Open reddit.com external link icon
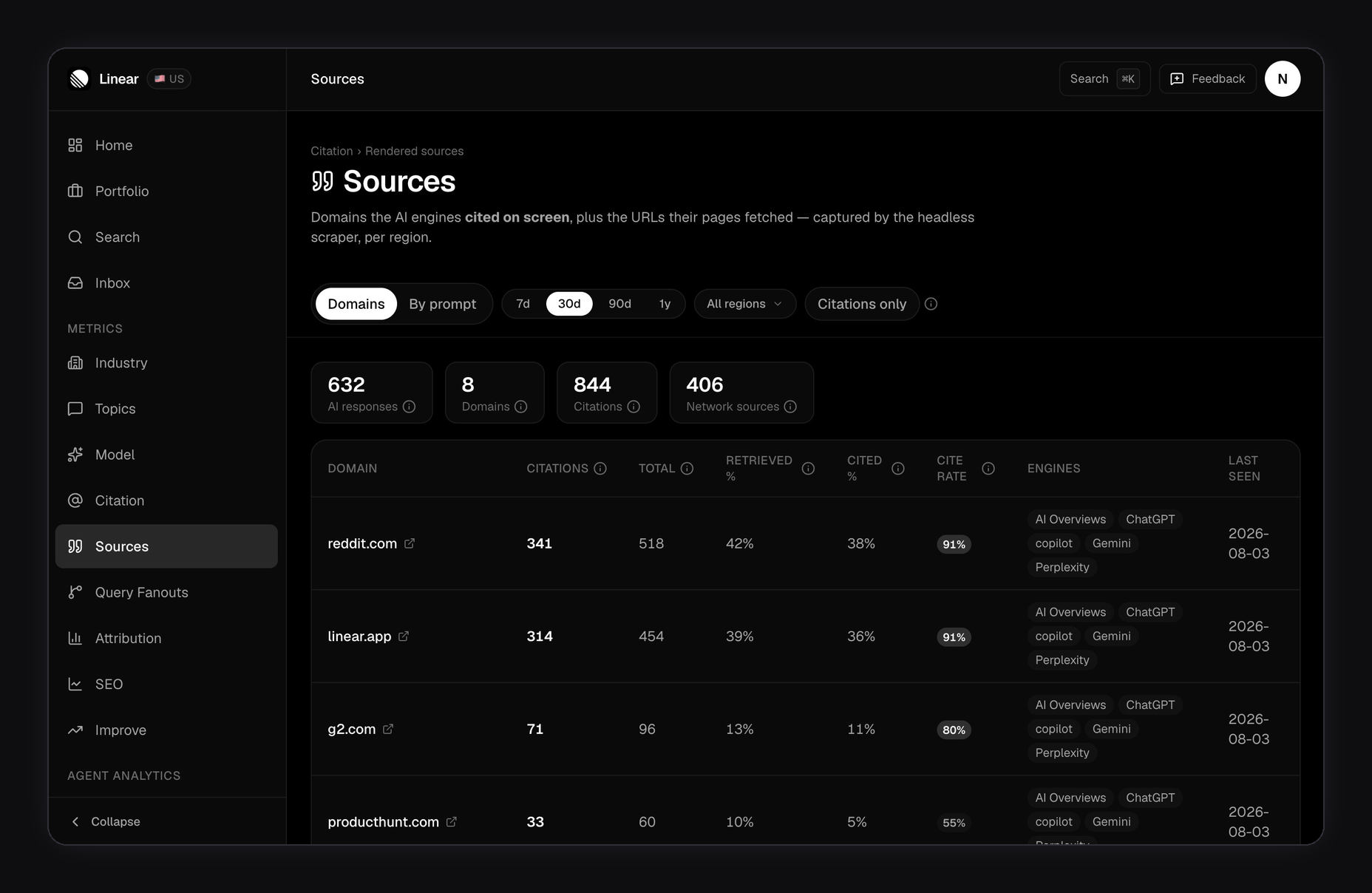Image resolution: width=1372 pixels, height=893 pixels. (x=410, y=543)
